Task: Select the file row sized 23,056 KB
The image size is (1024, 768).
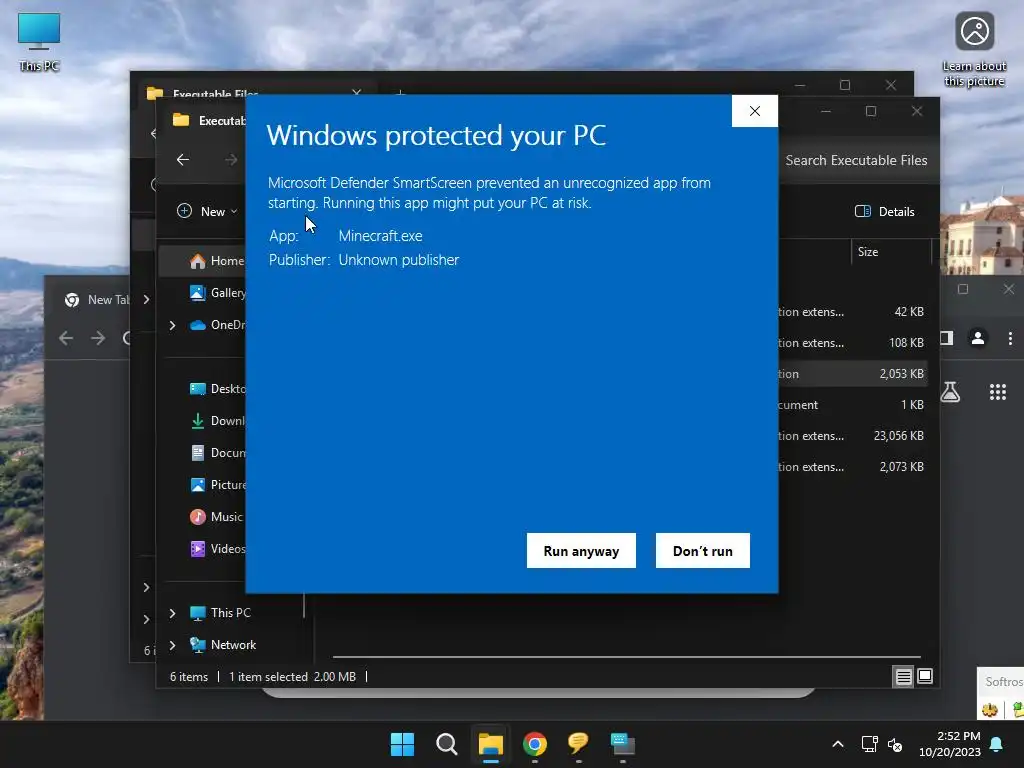Action: [x=852, y=436]
